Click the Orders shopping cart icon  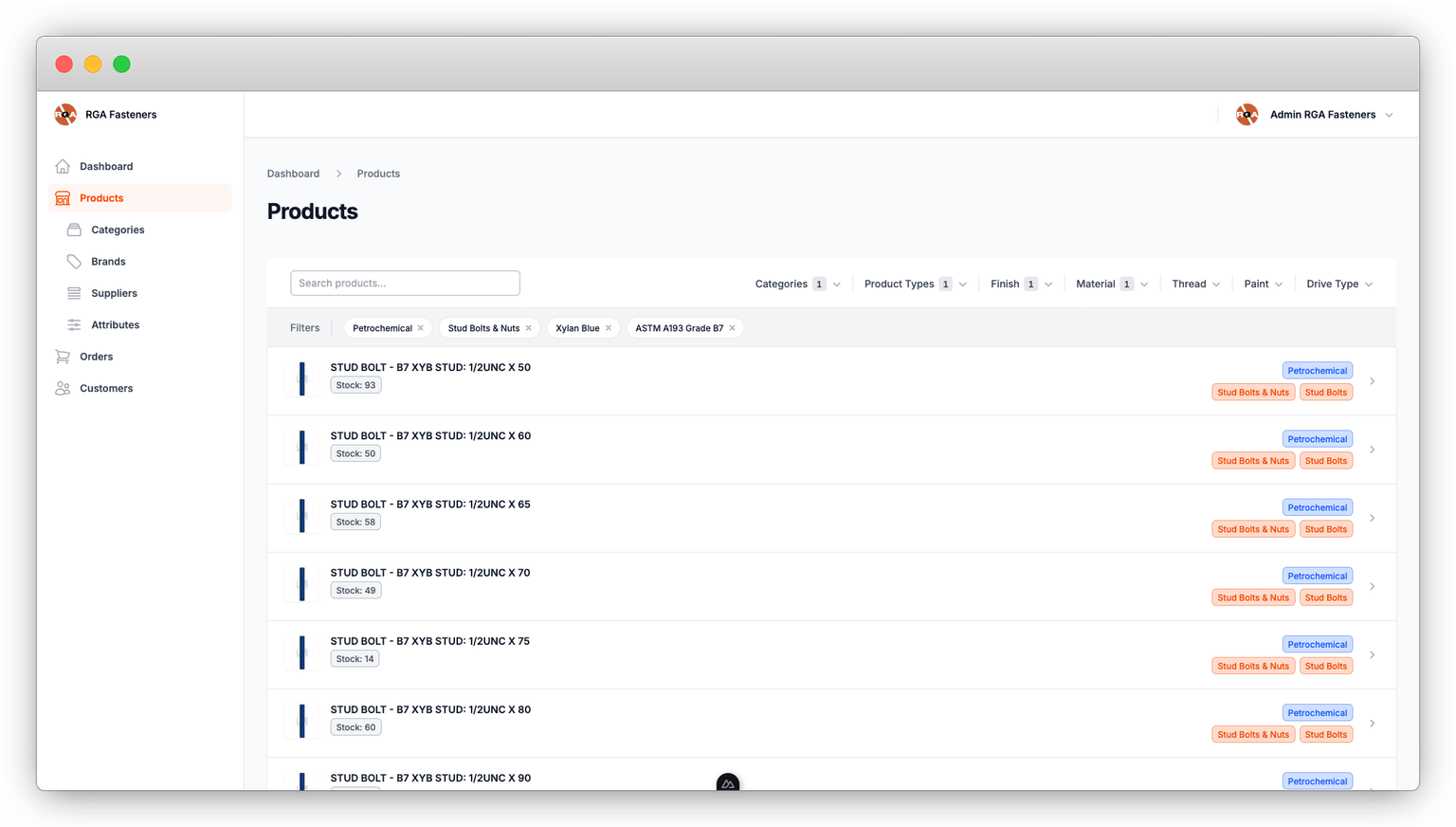point(63,356)
